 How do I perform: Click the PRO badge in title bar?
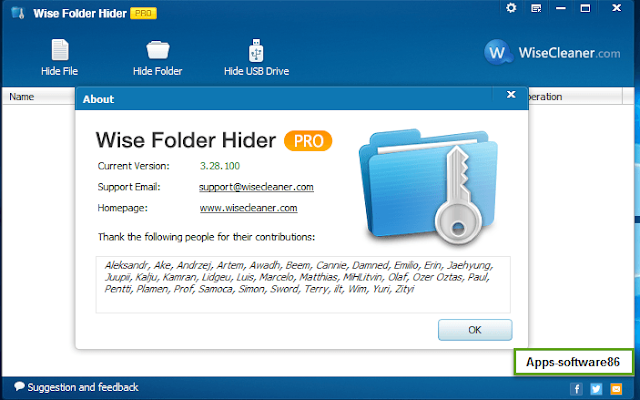coord(143,13)
